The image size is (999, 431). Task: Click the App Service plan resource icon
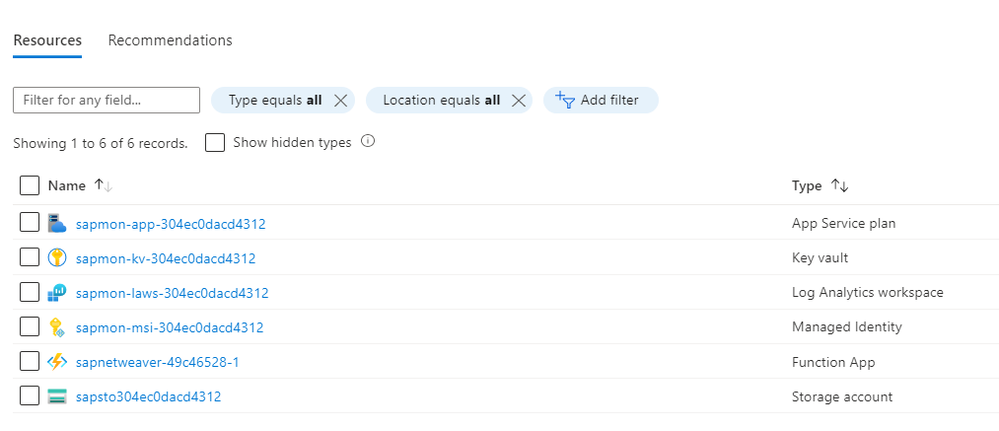[x=57, y=223]
